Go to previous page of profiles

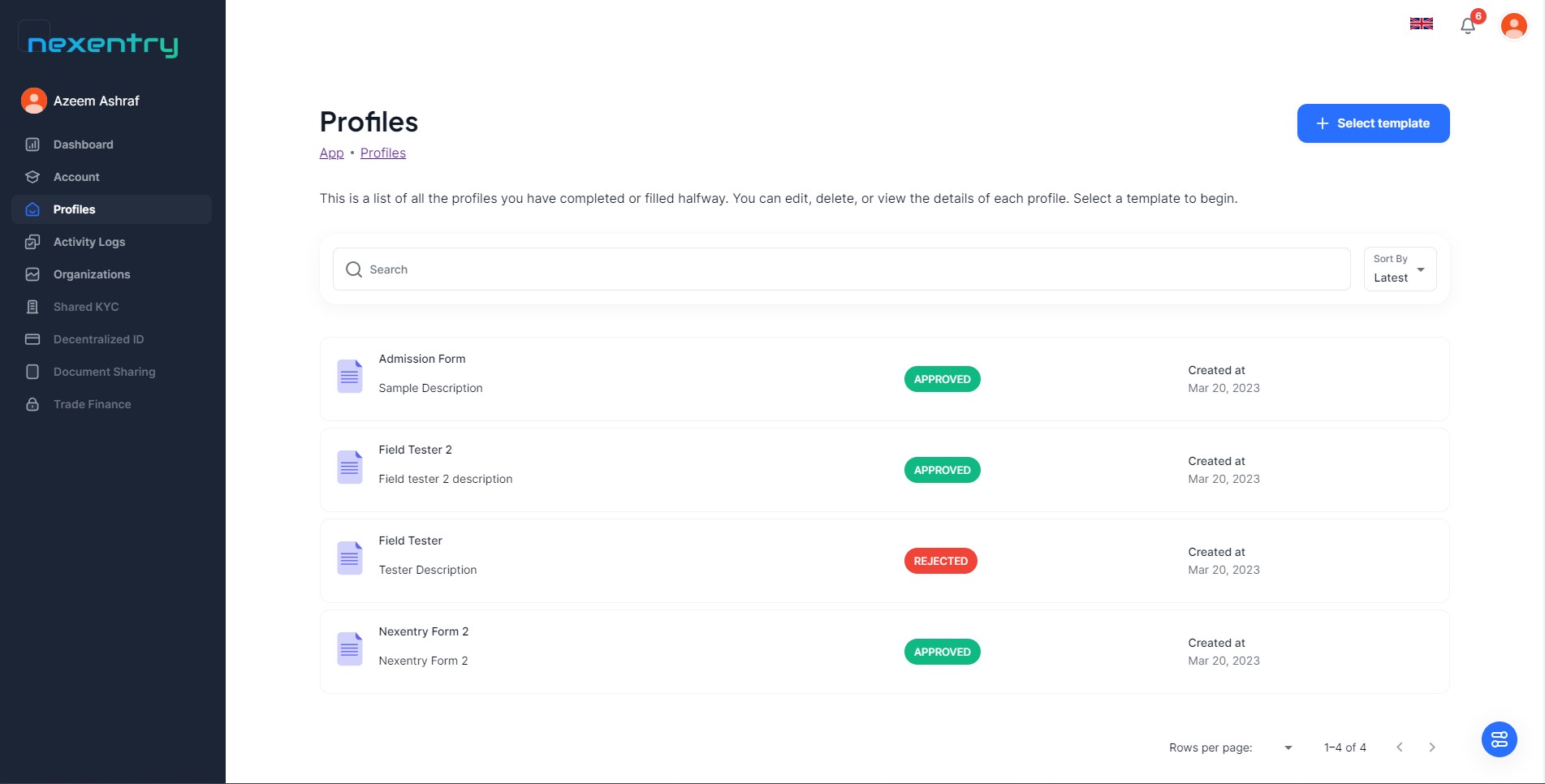tap(1400, 747)
